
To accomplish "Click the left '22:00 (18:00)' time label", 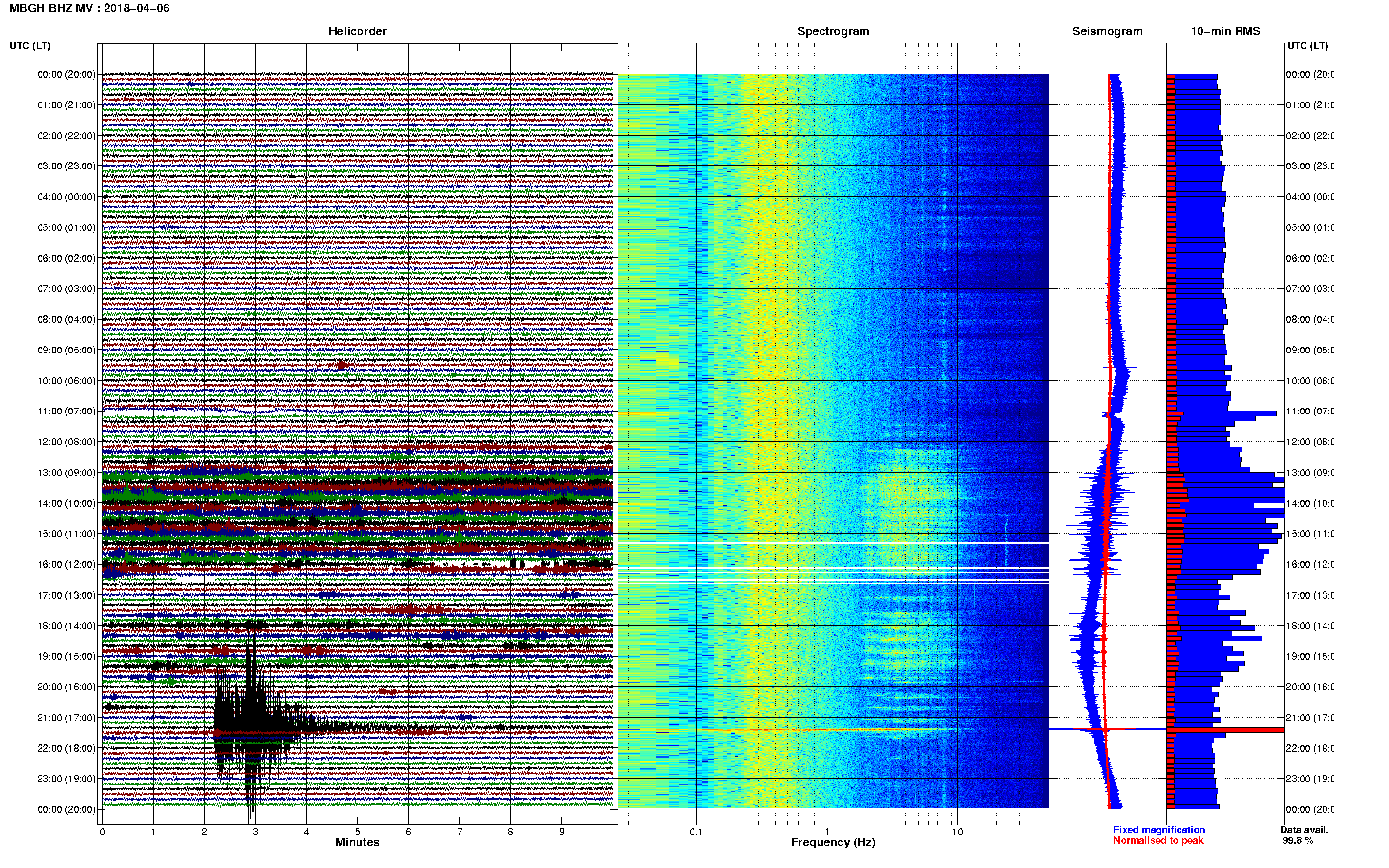I will point(66,748).
